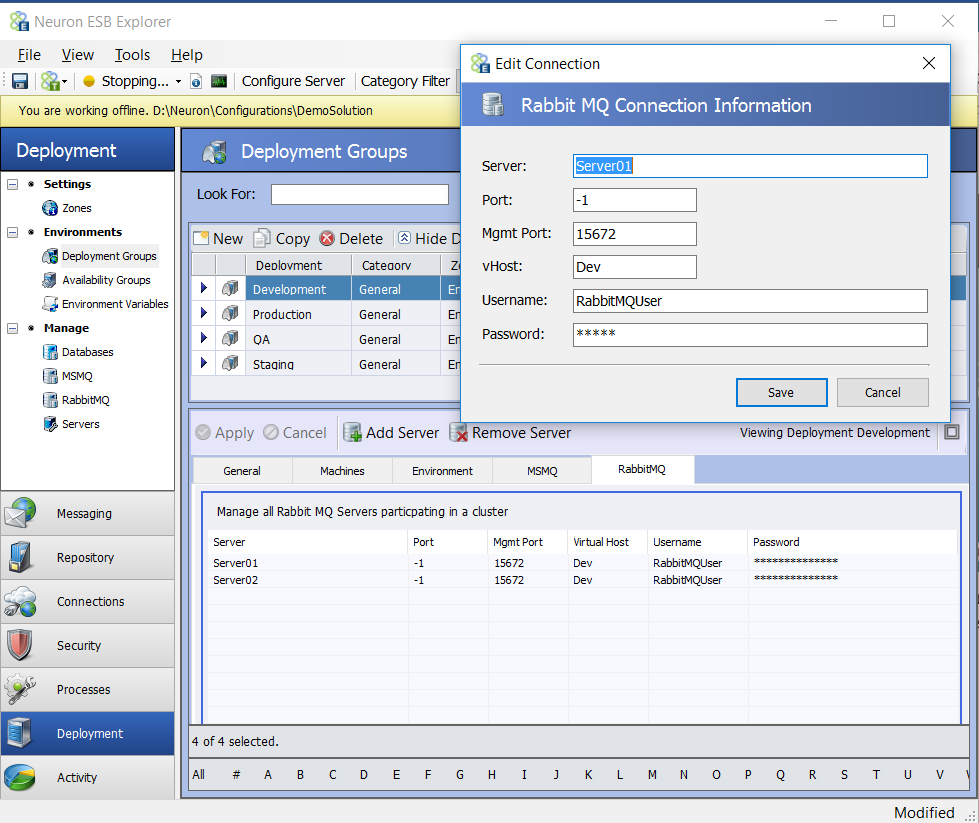979x823 pixels.
Task: Click the Production row icon in the grid
Action: click(230, 313)
